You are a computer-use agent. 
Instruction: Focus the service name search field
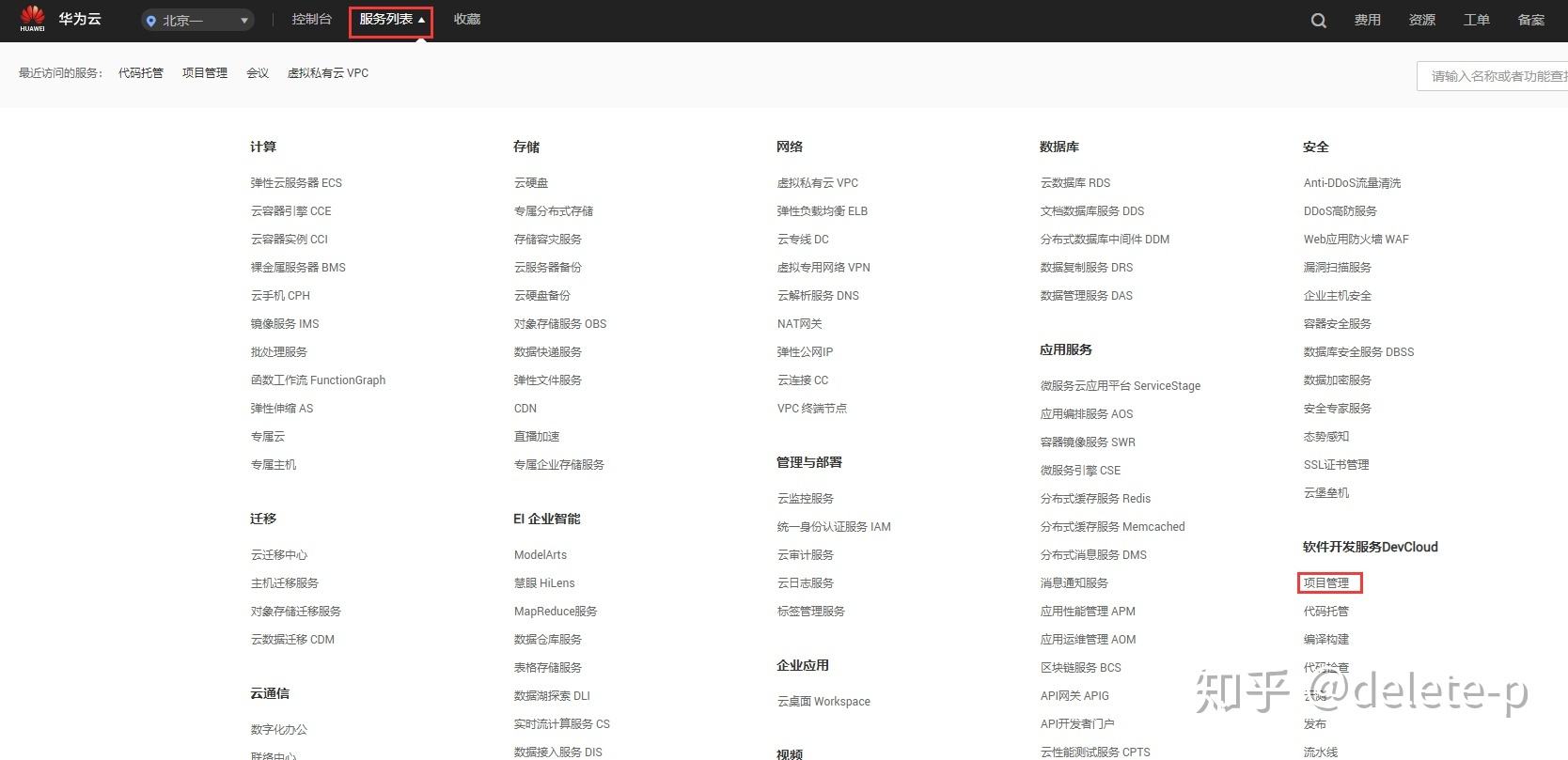1492,76
